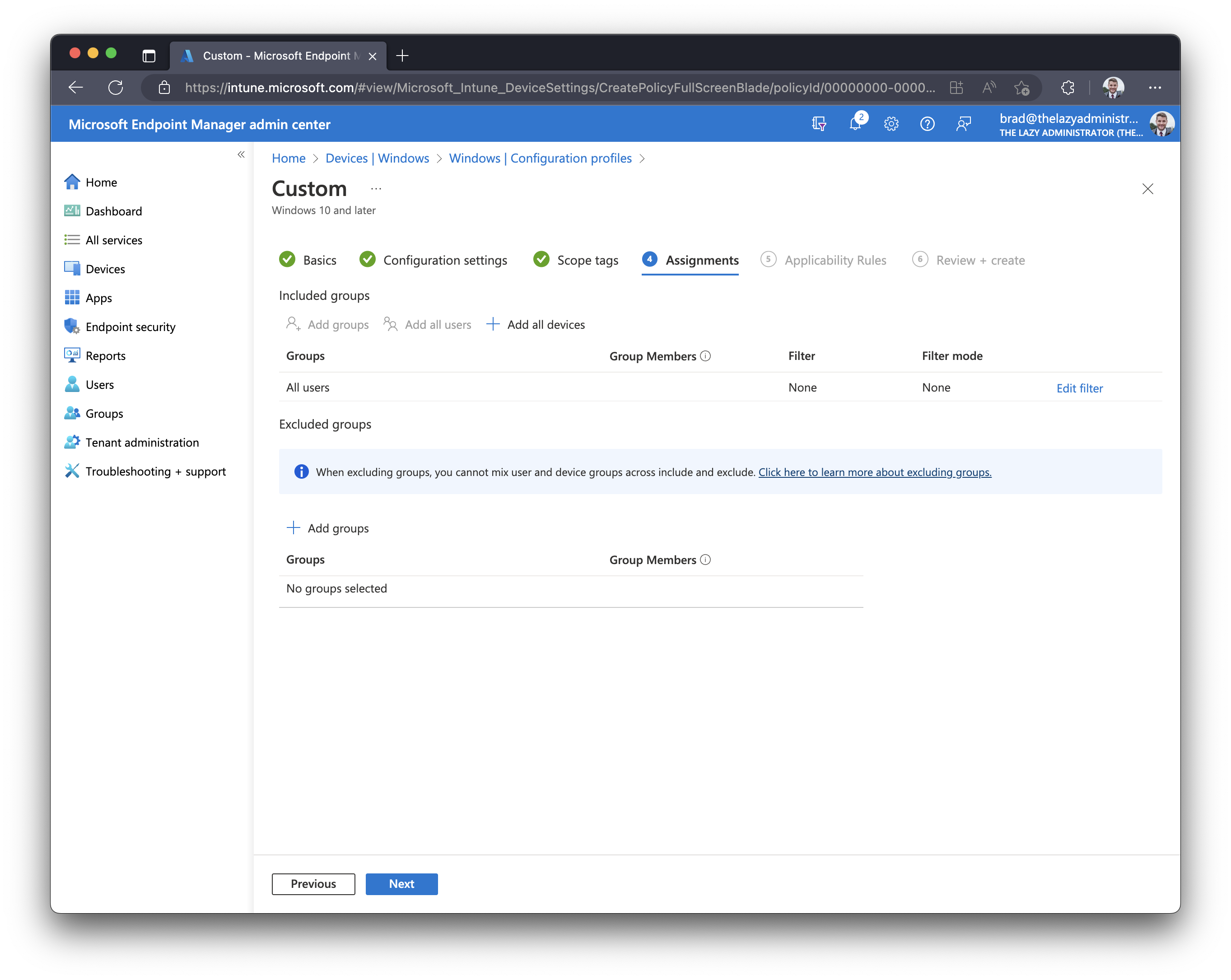
Task: Open browser apps grid icon
Action: point(956,87)
